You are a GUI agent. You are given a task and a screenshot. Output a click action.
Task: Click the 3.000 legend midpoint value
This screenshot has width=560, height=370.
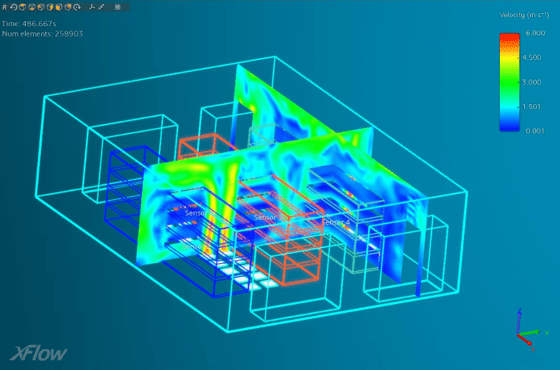click(x=531, y=82)
